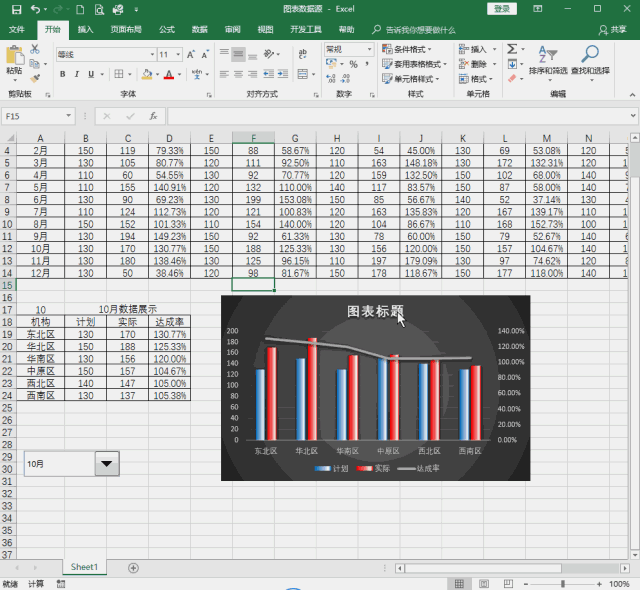This screenshot has width=640, height=590.
Task: Open the 公式 ribbon tab
Action: (166, 30)
